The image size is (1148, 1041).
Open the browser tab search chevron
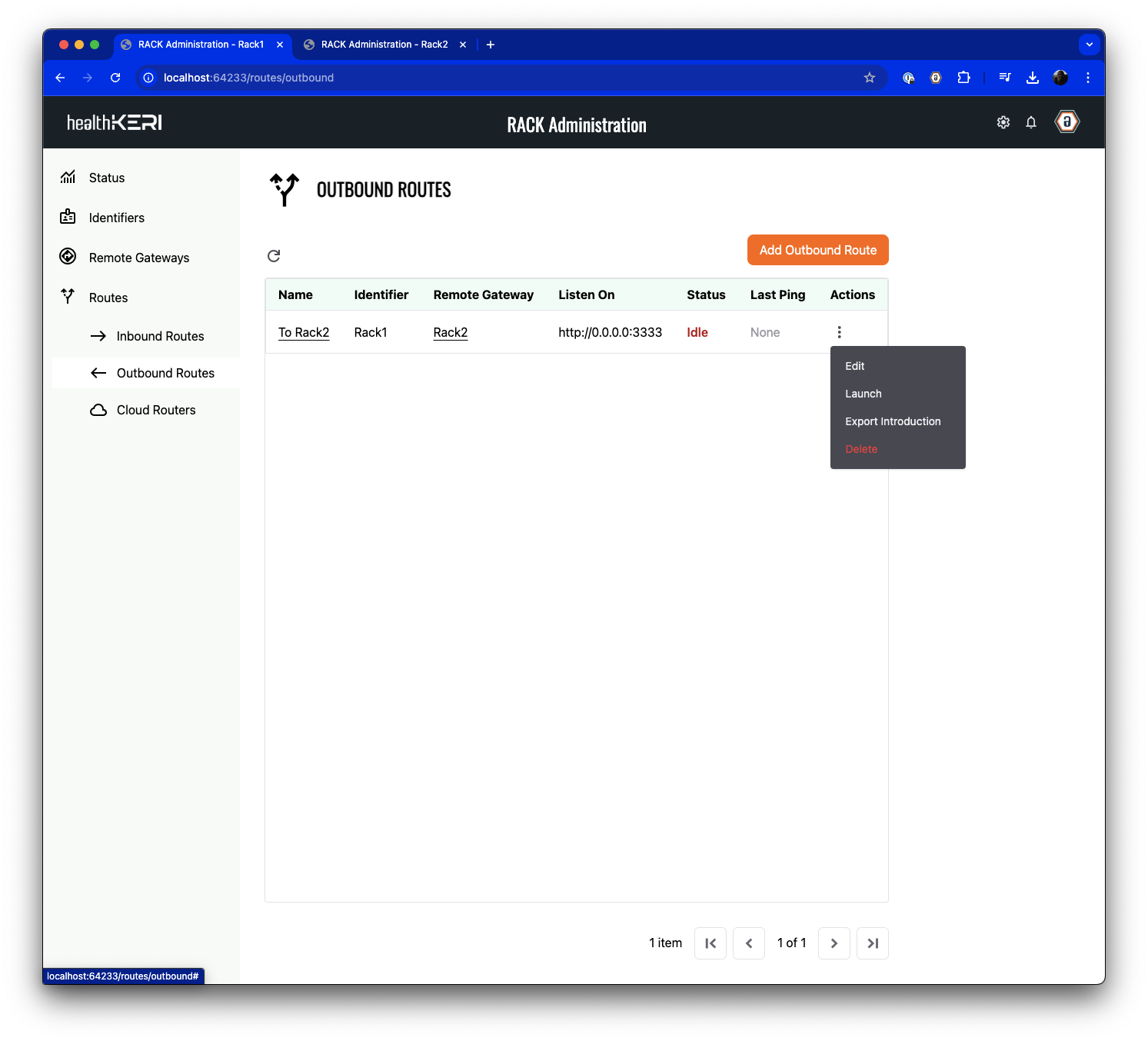pos(1090,44)
